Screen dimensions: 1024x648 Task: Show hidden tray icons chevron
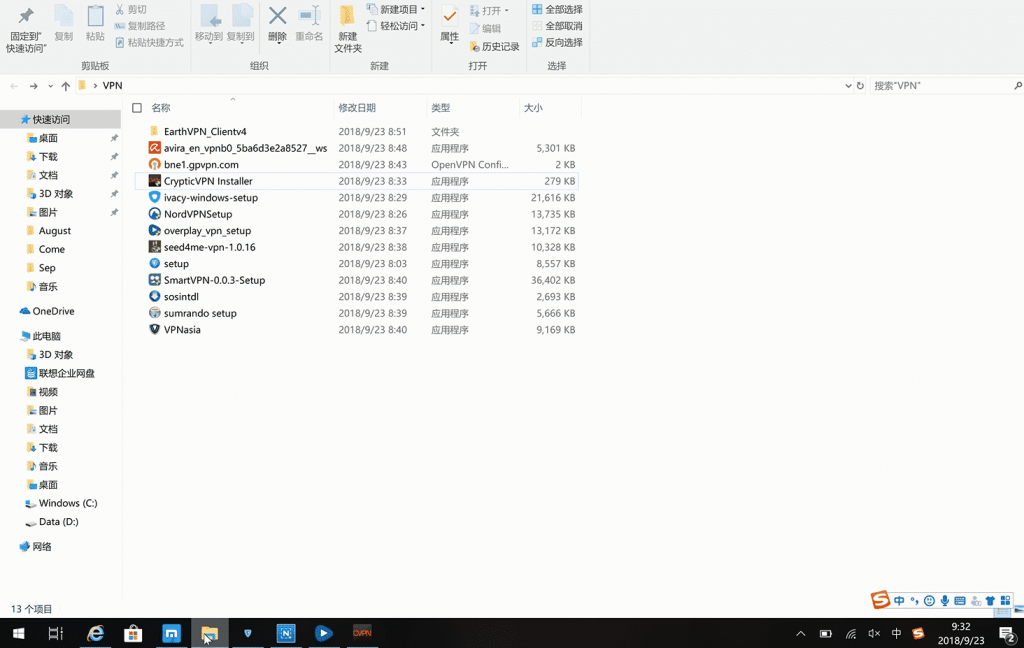tap(801, 633)
